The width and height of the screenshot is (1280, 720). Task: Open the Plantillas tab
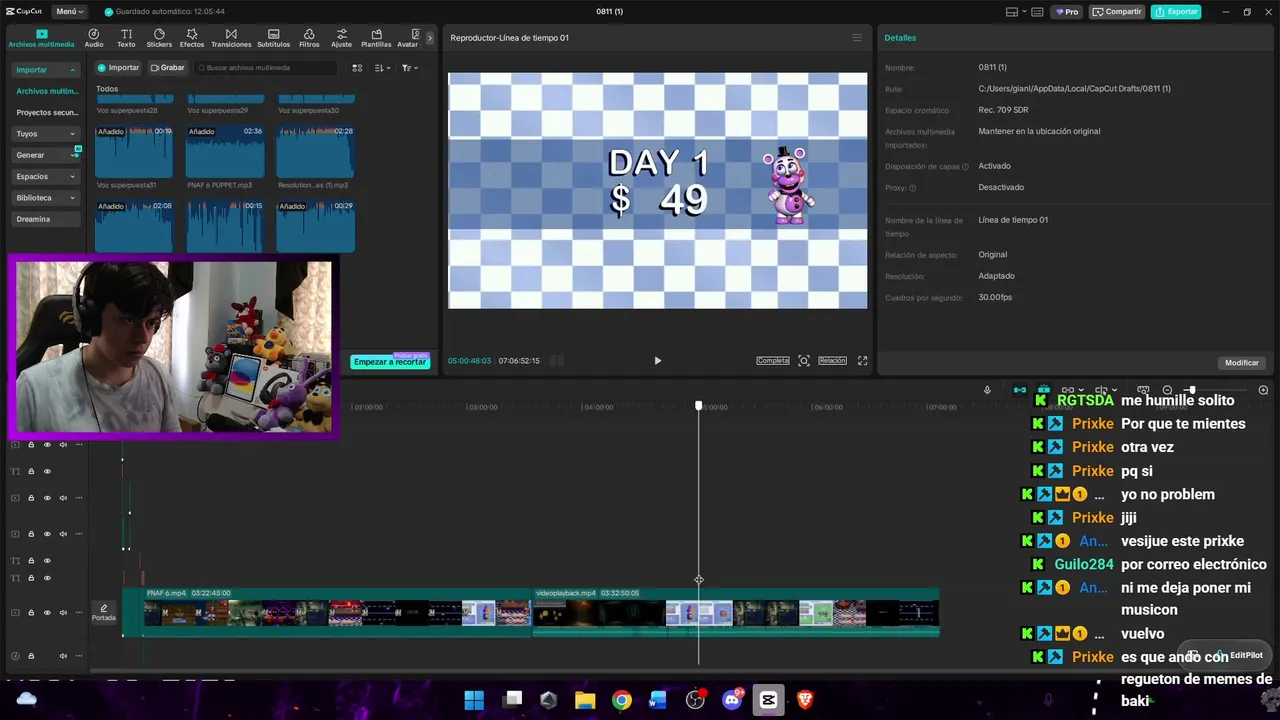(376, 38)
